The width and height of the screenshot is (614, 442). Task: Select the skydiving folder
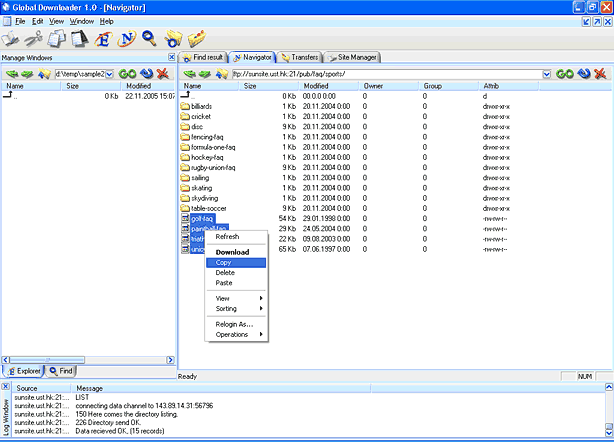(x=199, y=198)
